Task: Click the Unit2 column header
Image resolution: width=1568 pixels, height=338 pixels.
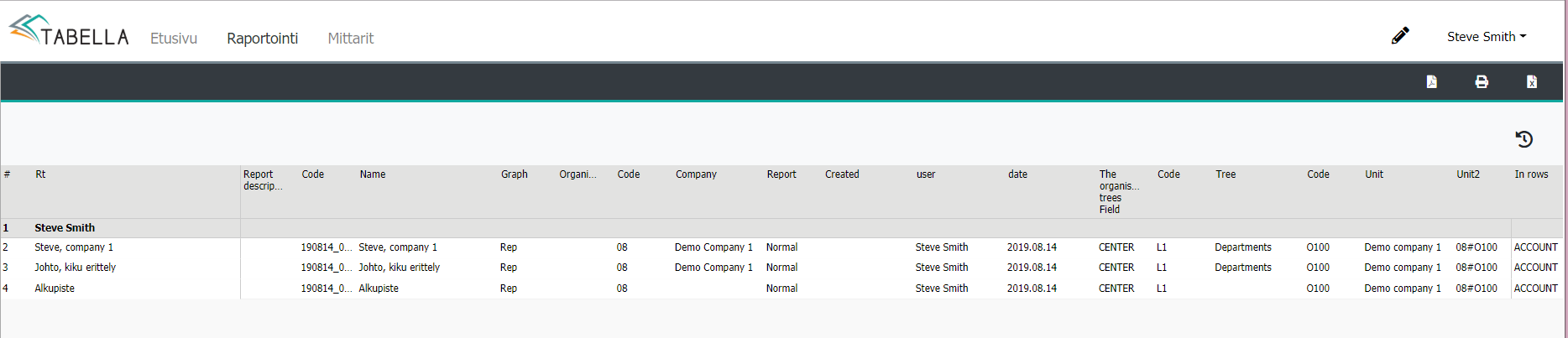Action: click(1467, 174)
